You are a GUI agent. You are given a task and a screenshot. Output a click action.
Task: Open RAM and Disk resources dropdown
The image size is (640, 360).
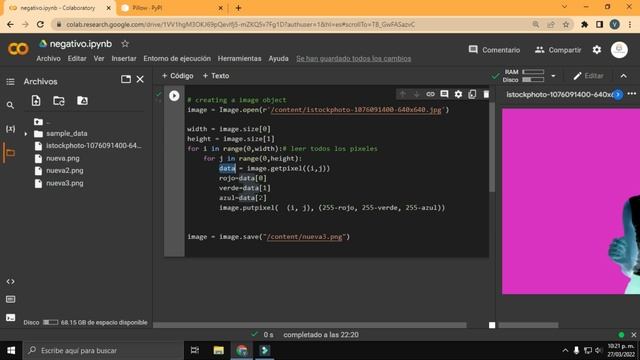[x=553, y=76]
